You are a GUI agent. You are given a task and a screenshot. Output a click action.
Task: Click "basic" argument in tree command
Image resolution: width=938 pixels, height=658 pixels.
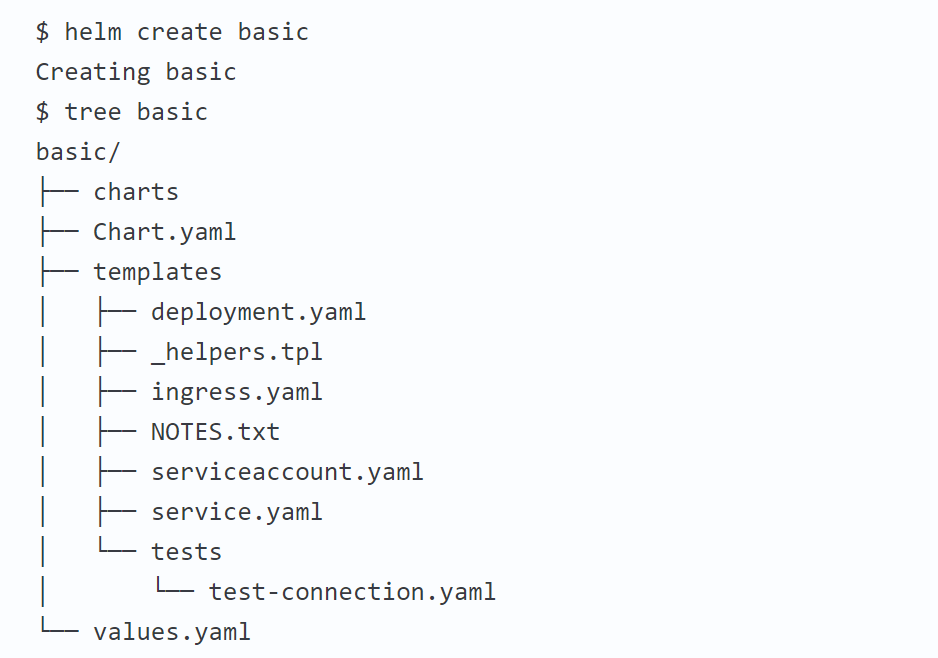point(172,111)
